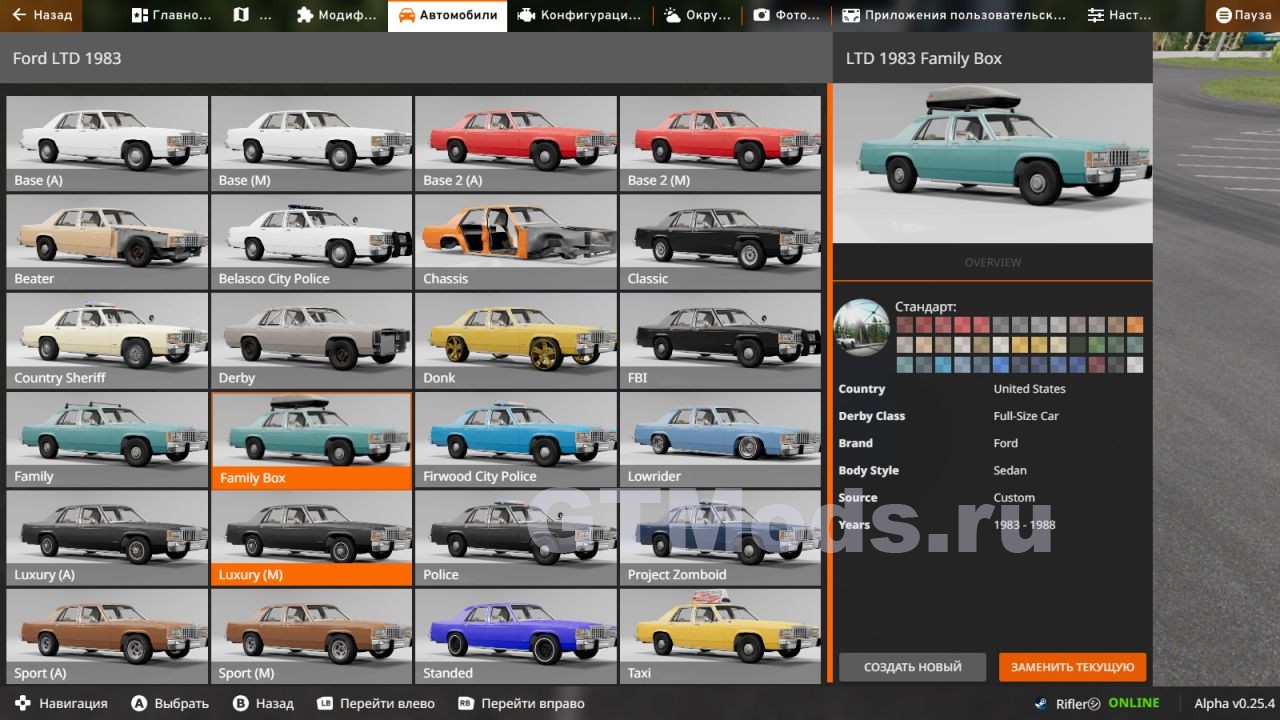Click the Sedan body style value

pyautogui.click(x=1010, y=470)
